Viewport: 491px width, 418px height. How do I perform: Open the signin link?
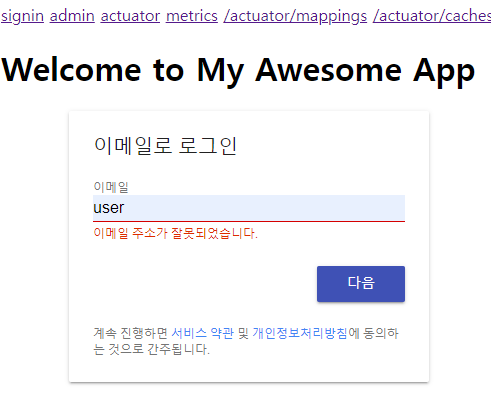coord(22,16)
